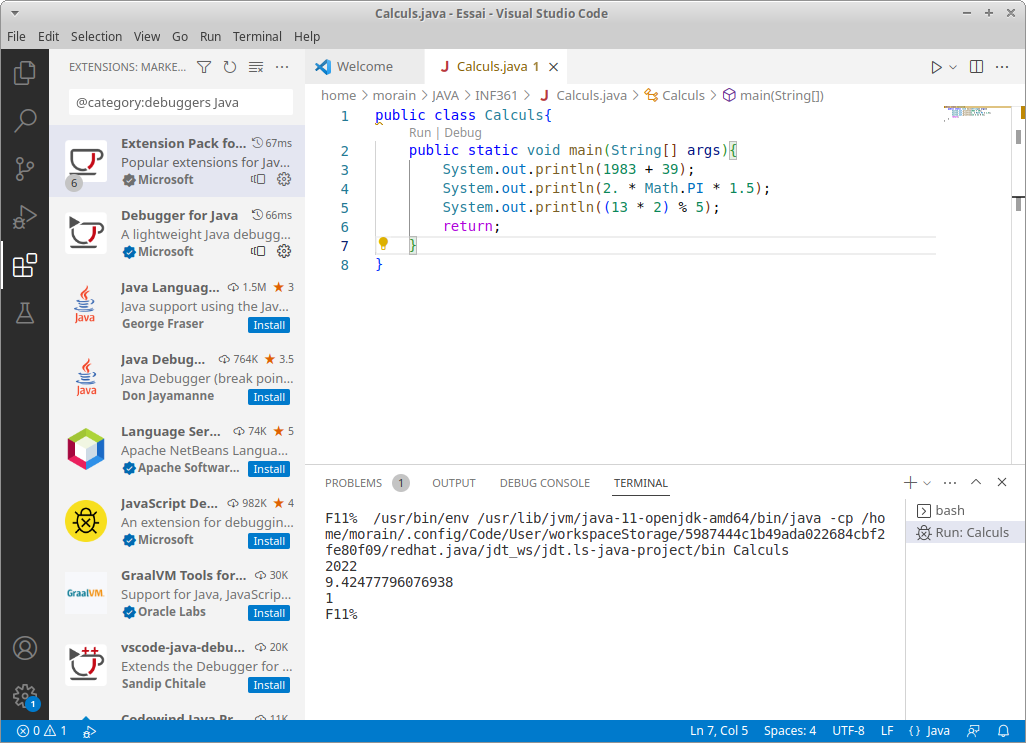Open errors and warnings count in status bar

tap(41, 731)
